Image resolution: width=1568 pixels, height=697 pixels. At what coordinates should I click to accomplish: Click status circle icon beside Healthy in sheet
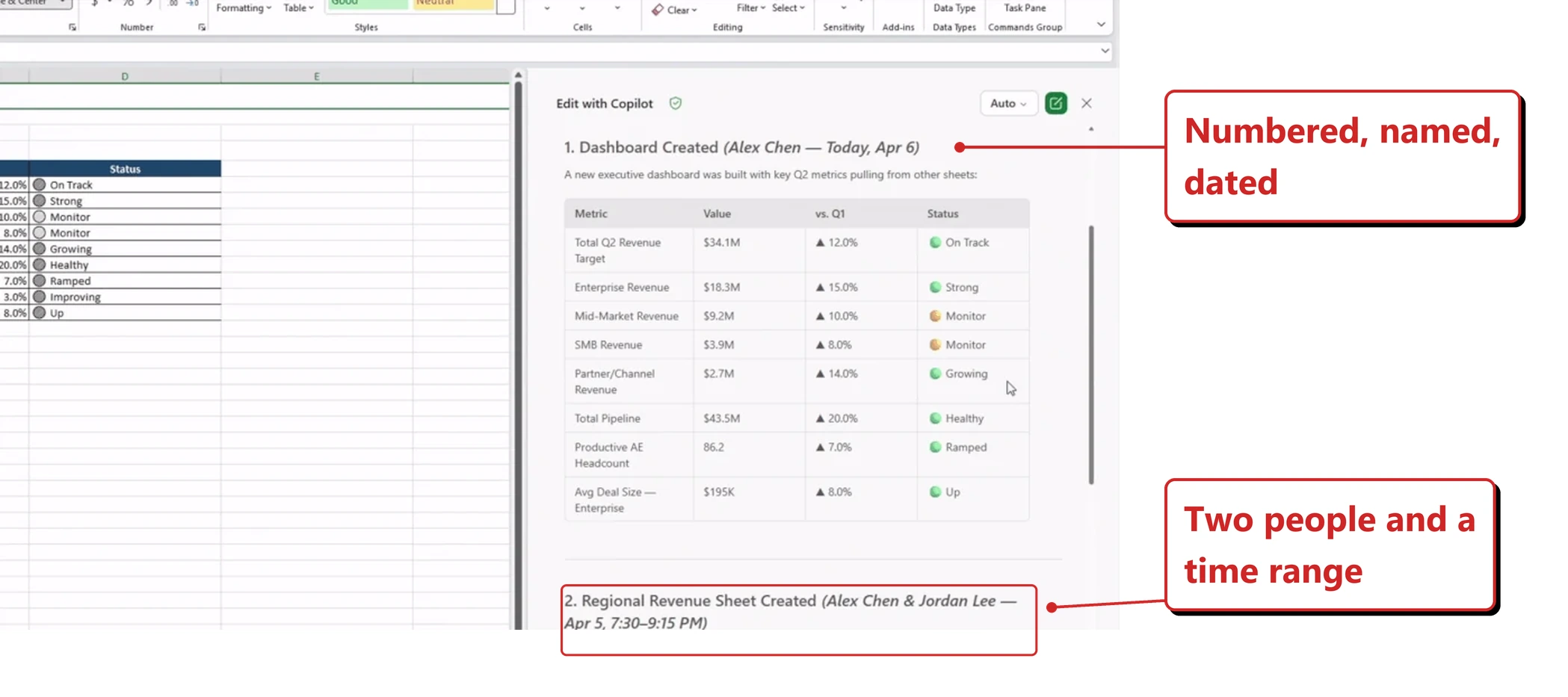coord(40,265)
